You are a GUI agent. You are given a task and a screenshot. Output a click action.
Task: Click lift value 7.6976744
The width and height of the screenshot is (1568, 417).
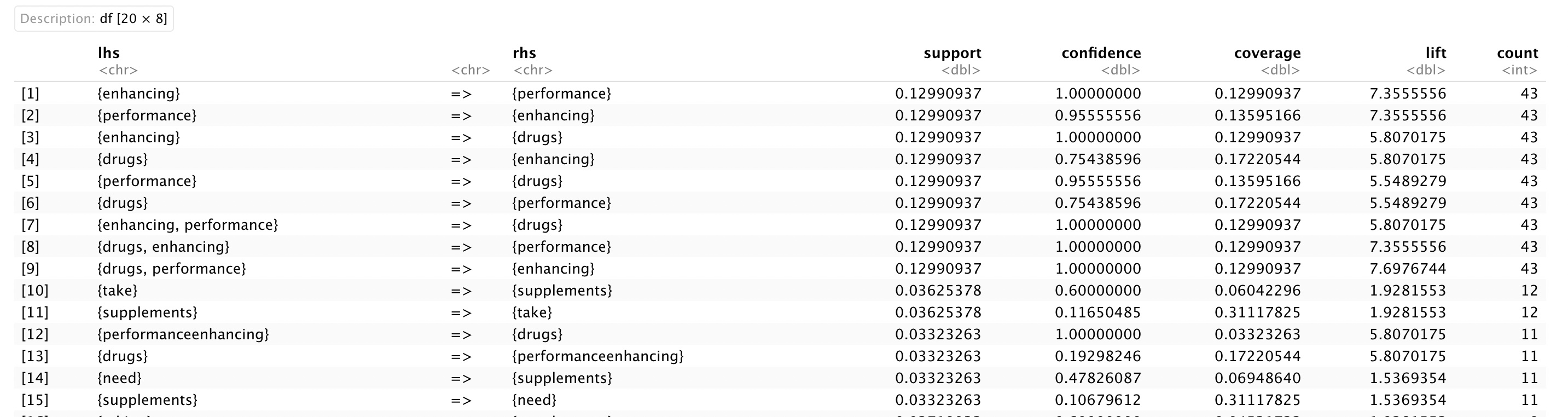coord(1407,269)
